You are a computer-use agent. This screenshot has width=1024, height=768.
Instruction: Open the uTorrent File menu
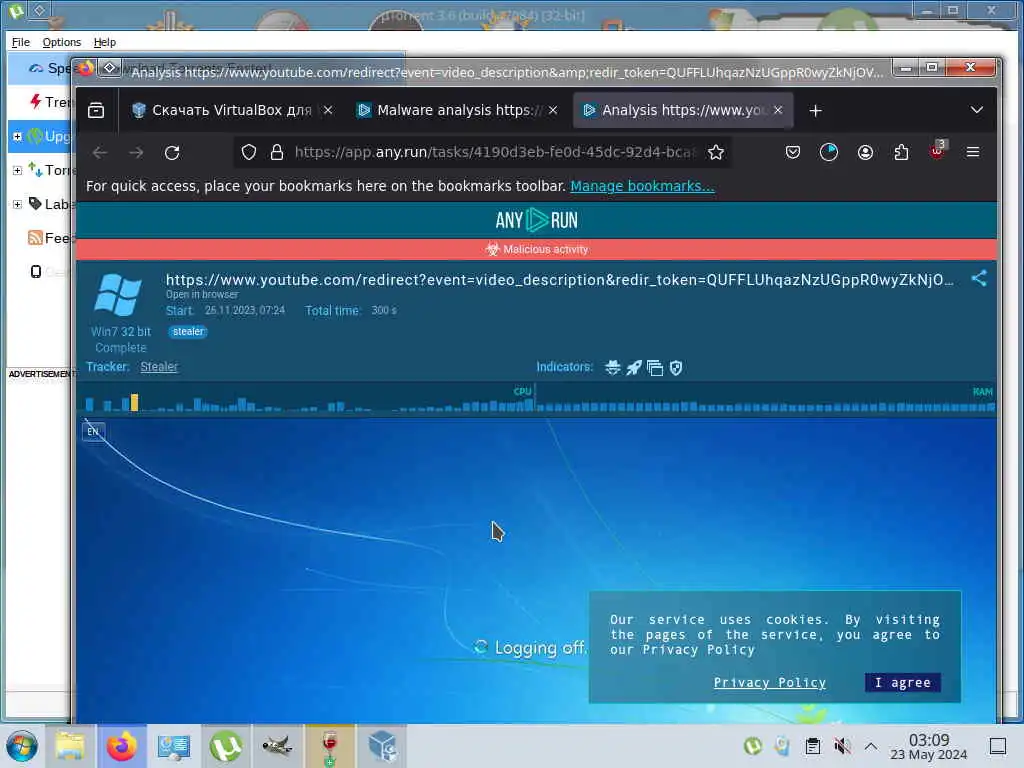[21, 42]
